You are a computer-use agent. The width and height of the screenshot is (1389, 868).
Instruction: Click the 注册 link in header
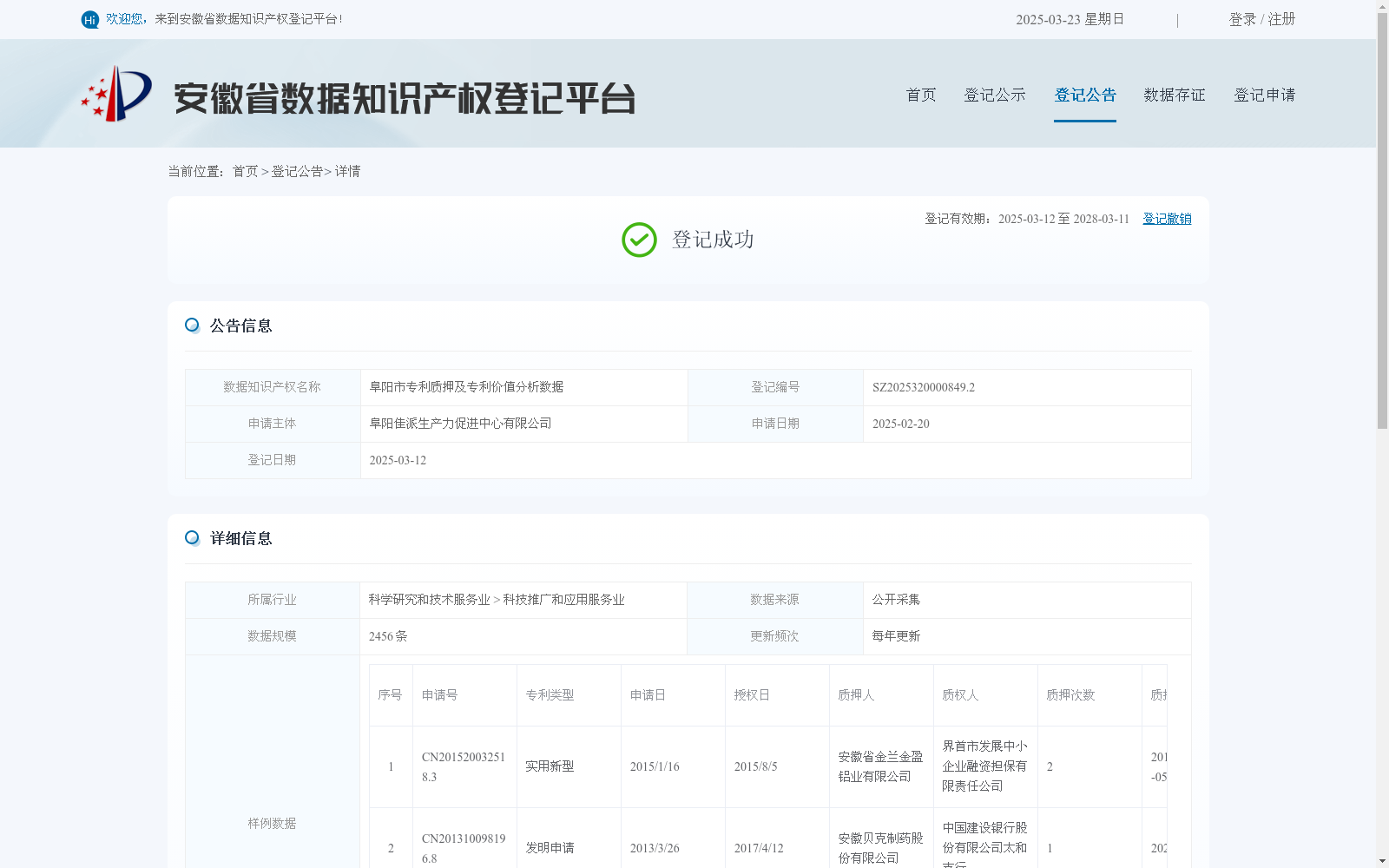[1281, 19]
